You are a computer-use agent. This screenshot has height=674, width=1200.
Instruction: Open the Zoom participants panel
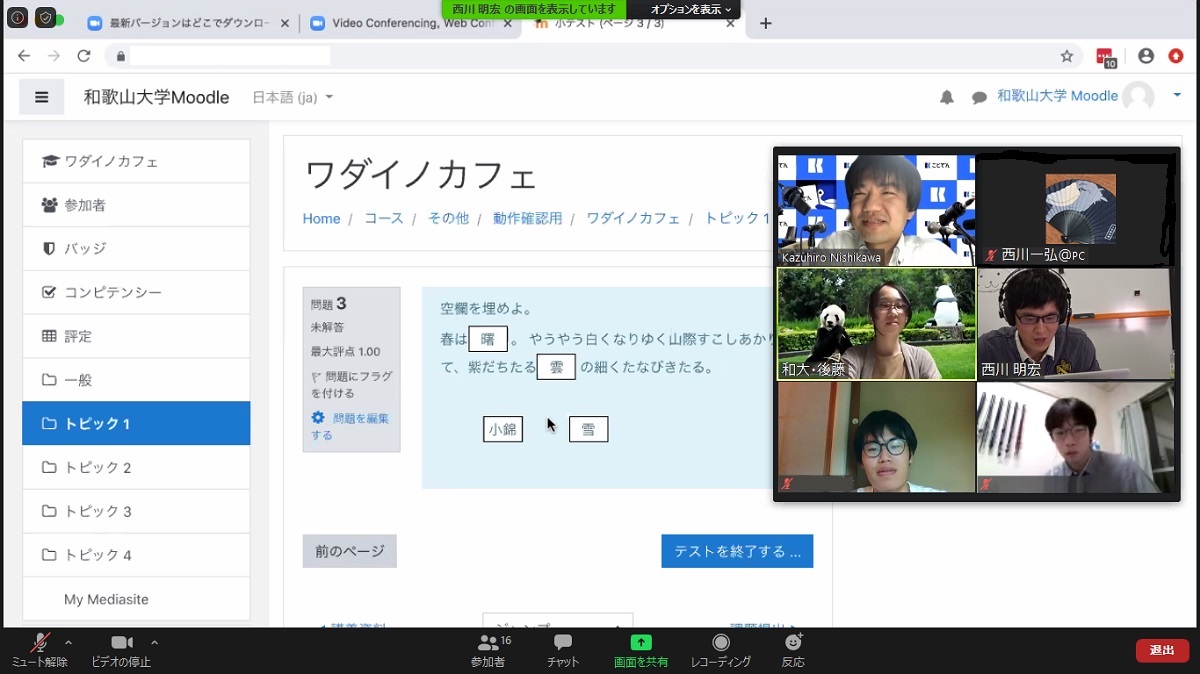click(488, 650)
